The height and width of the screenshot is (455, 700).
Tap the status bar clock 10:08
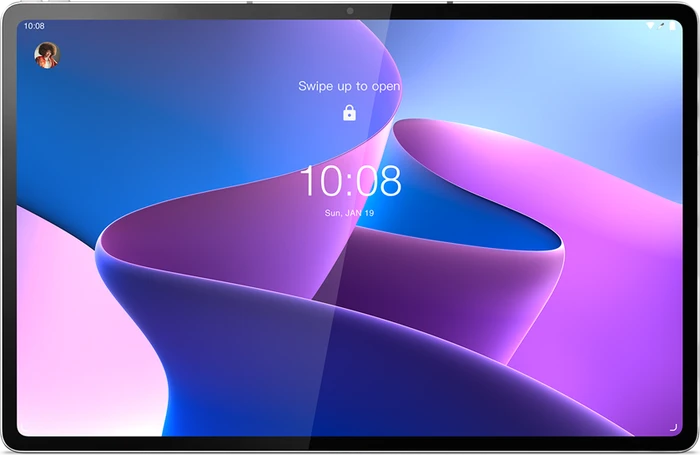pos(34,26)
